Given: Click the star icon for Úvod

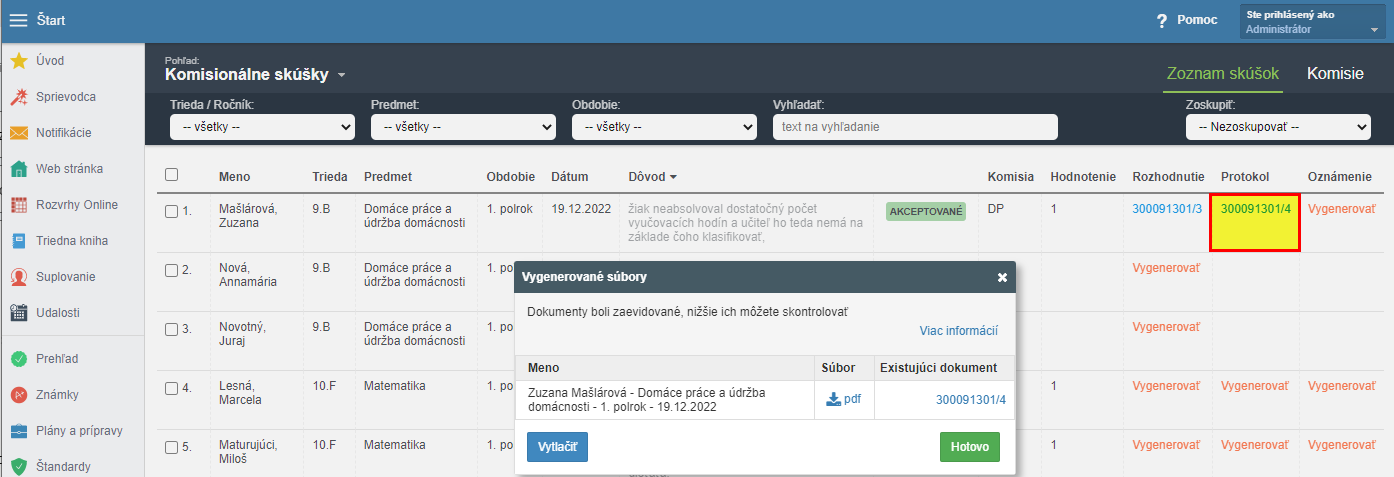Looking at the screenshot, I should click(18, 61).
